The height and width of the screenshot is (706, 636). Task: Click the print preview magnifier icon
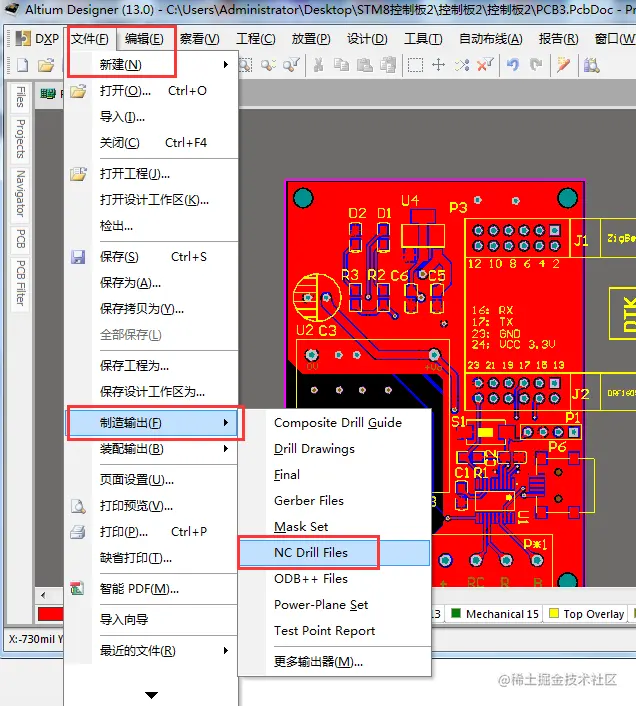point(78,506)
